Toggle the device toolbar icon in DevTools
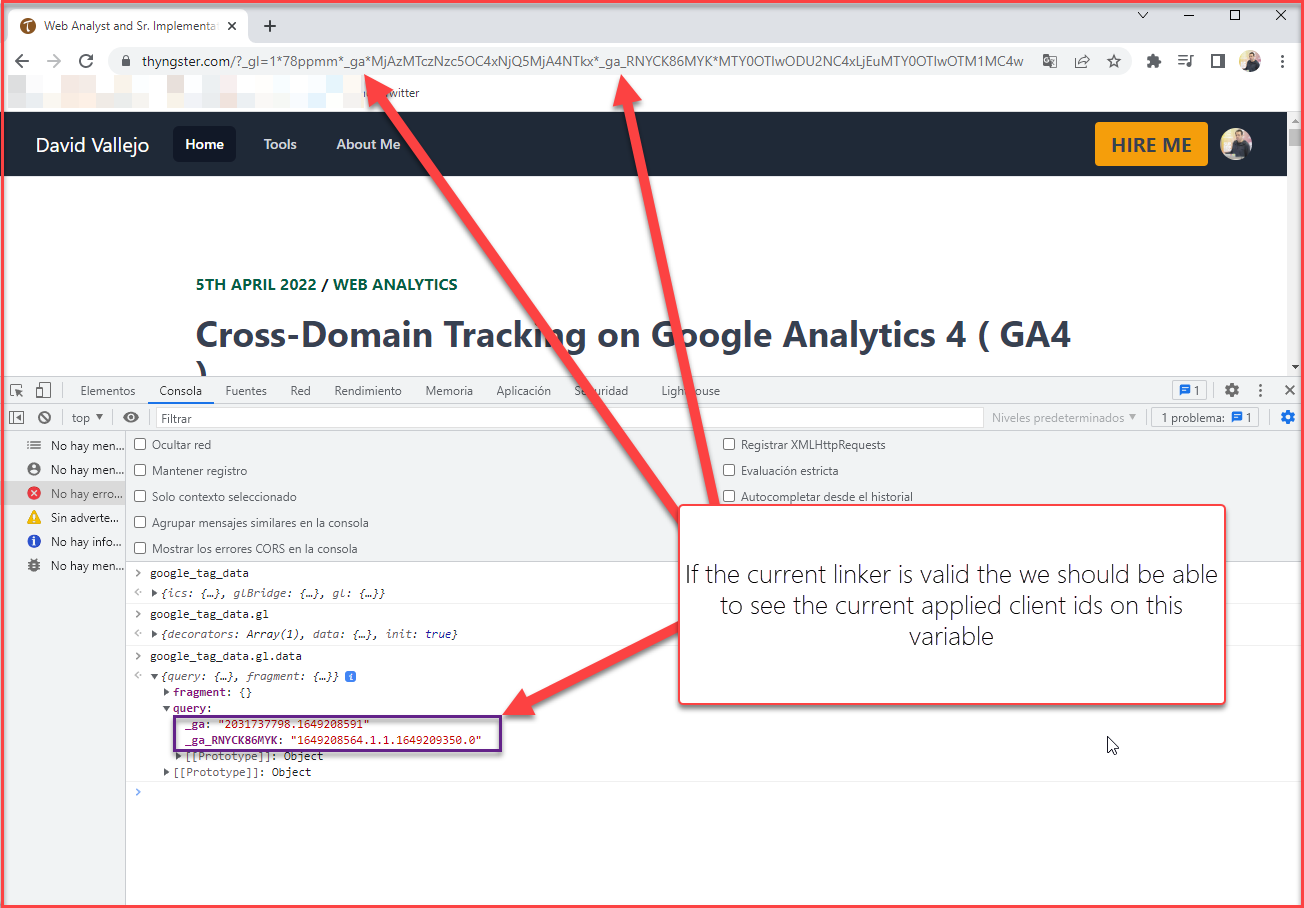The width and height of the screenshot is (1304, 908). [x=43, y=390]
